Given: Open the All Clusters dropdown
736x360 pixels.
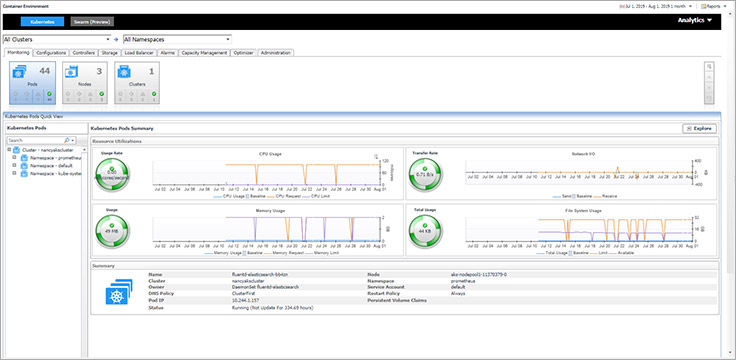Looking at the screenshot, I should point(57,40).
